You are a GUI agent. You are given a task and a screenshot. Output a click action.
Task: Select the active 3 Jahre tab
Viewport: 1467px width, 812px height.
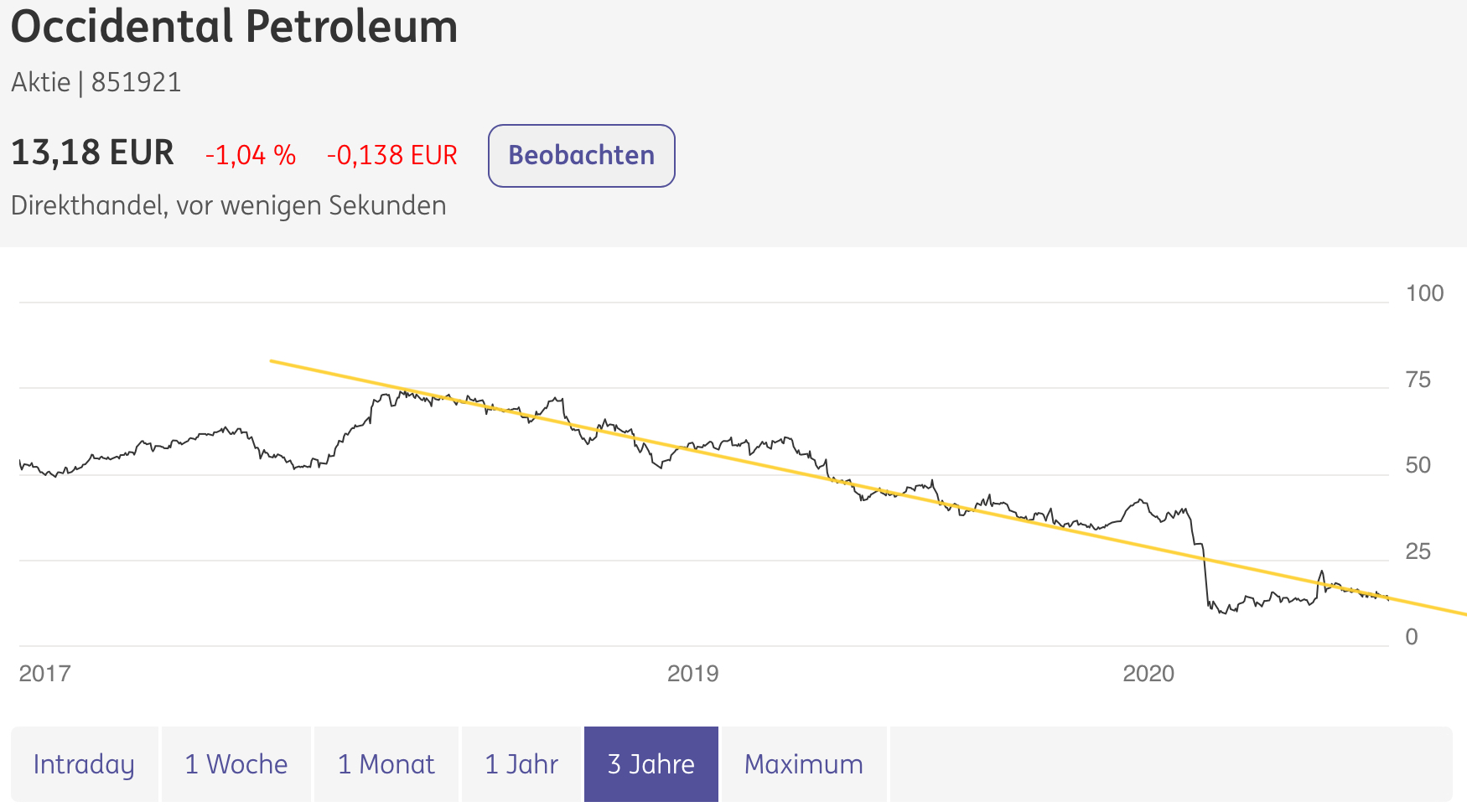(x=651, y=763)
